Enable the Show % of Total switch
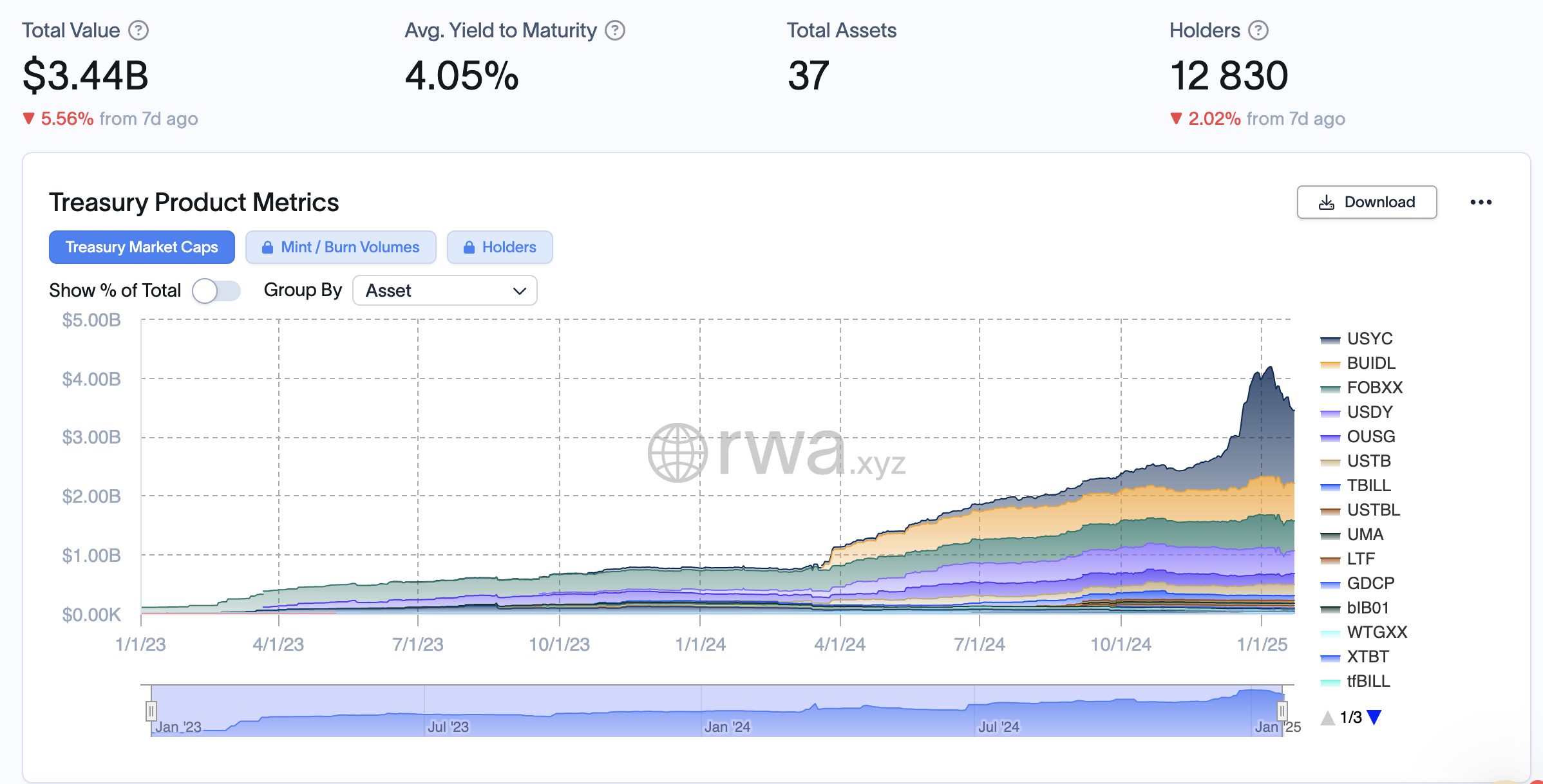Viewport: 1543px width, 784px height. [x=216, y=291]
